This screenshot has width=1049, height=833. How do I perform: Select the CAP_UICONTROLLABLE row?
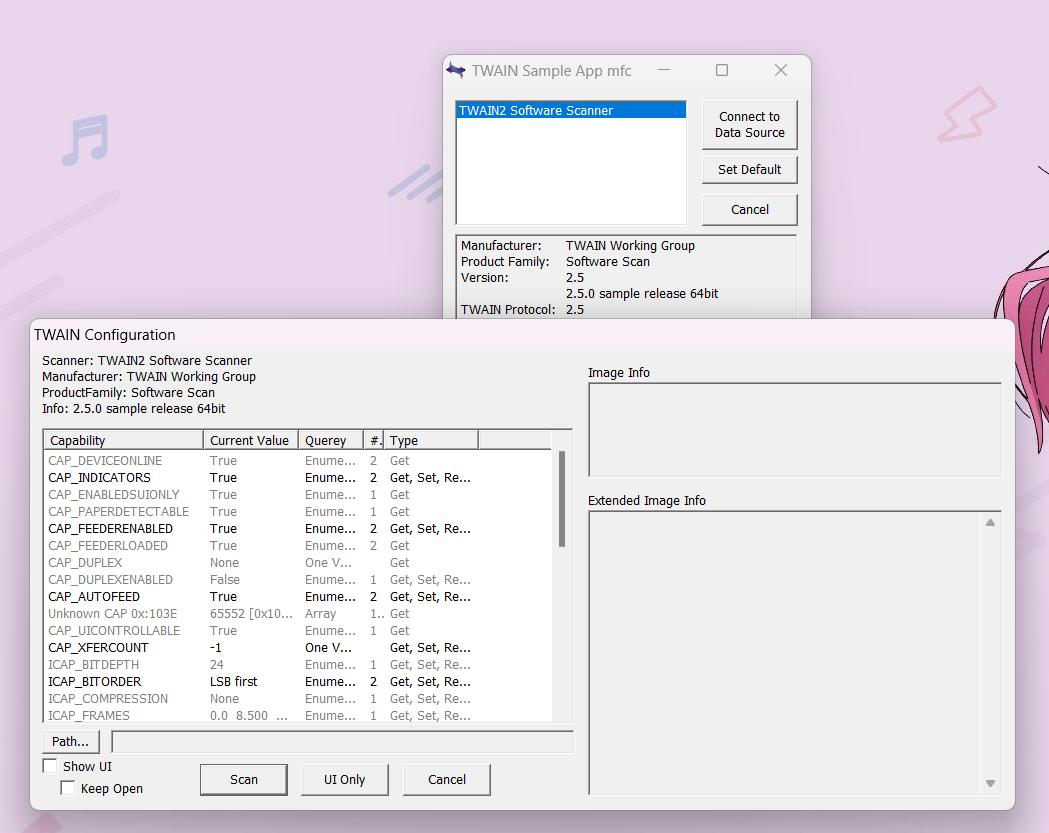pyautogui.click(x=298, y=631)
